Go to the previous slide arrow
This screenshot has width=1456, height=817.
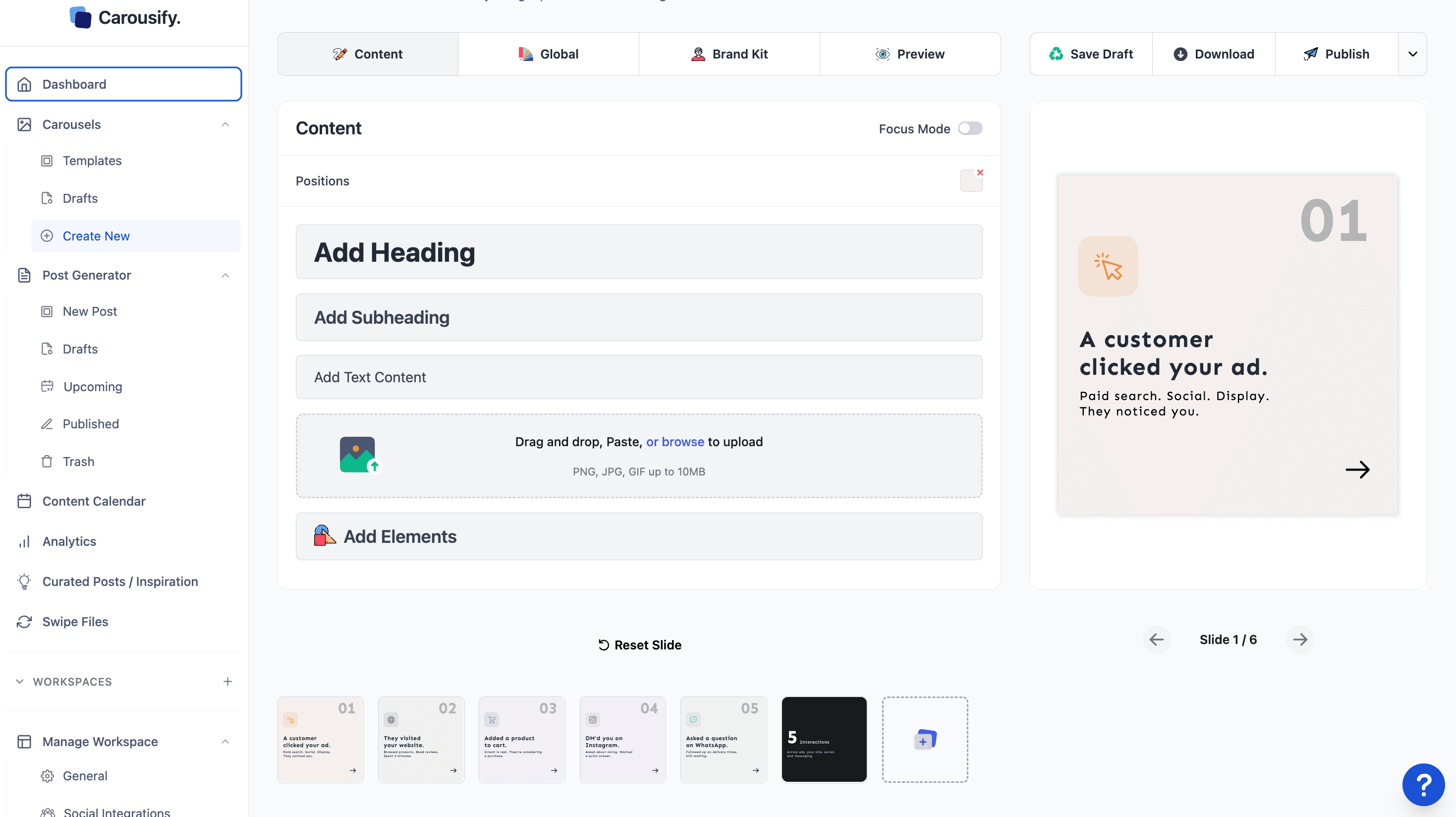[1157, 640]
